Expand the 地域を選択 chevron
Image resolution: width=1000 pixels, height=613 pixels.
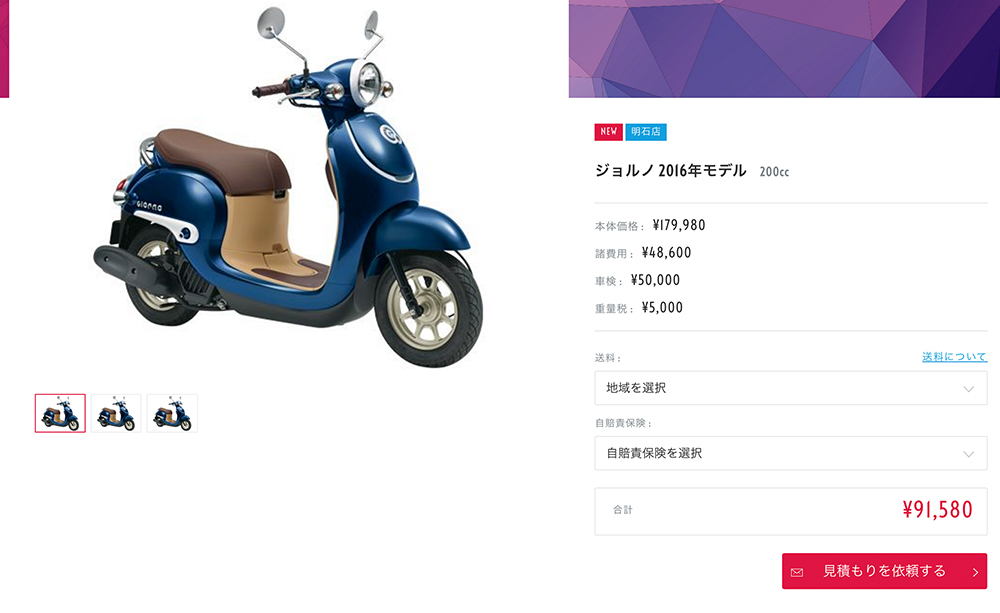point(968,388)
